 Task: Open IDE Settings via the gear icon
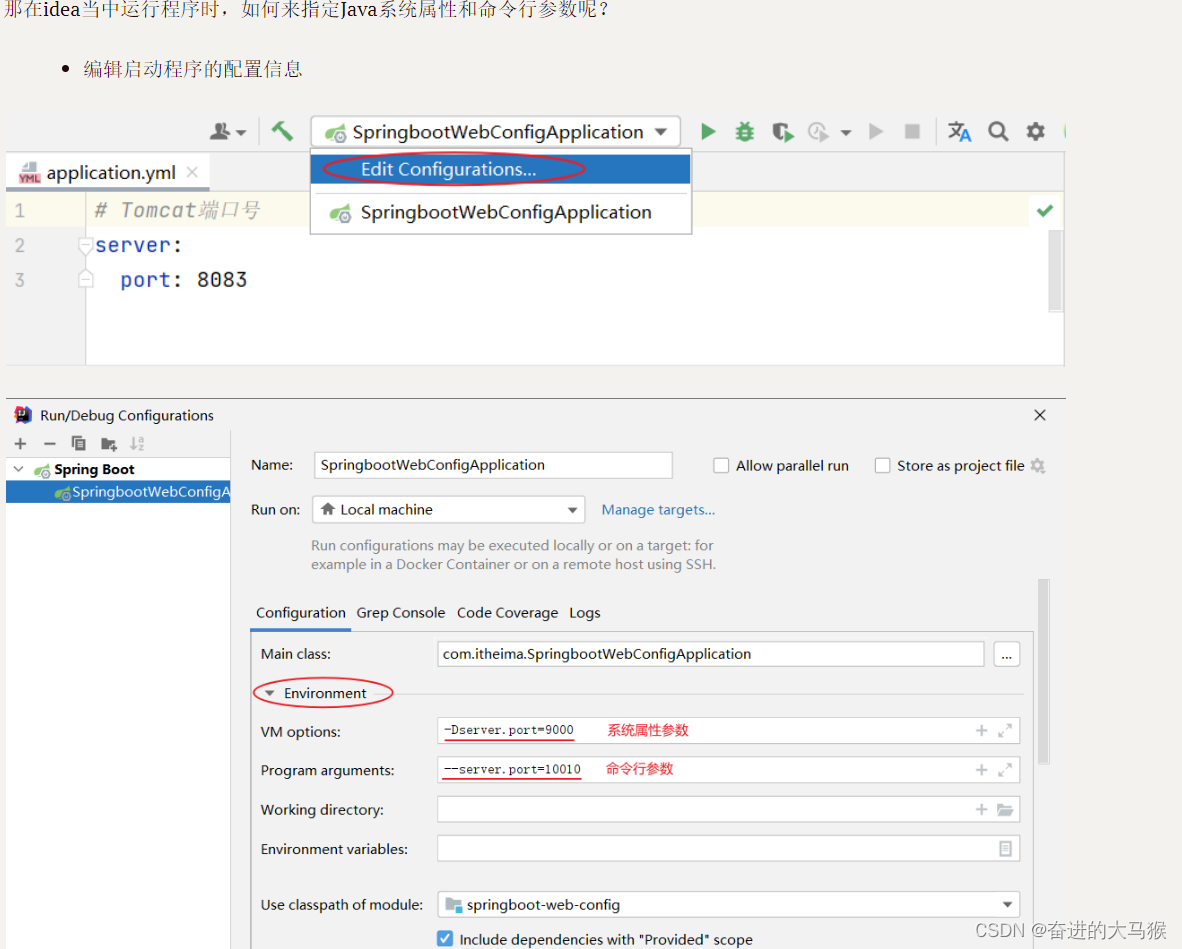(1035, 131)
